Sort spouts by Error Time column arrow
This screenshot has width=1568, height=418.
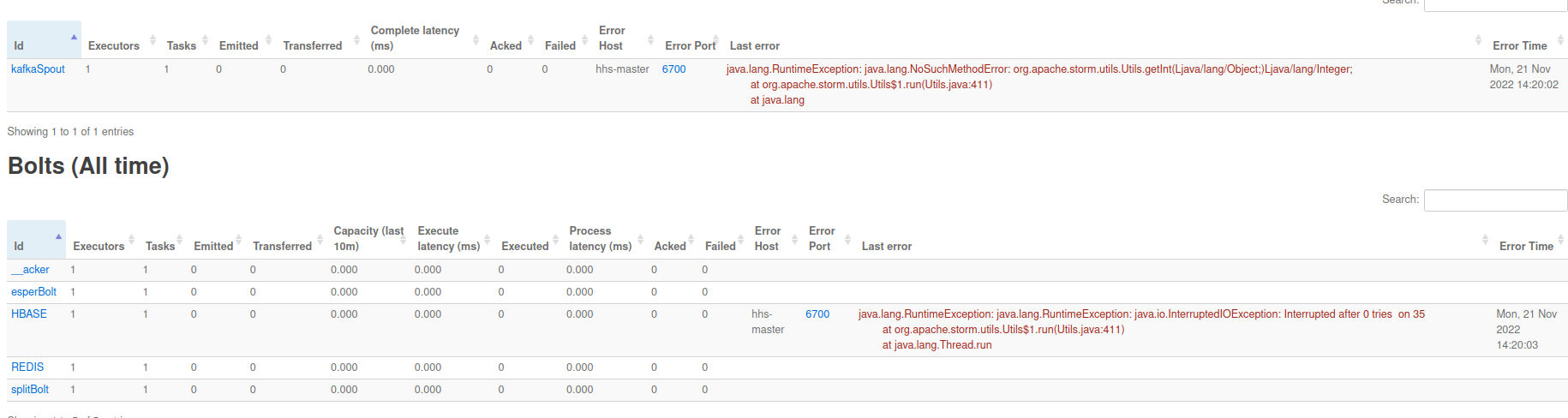1559,40
